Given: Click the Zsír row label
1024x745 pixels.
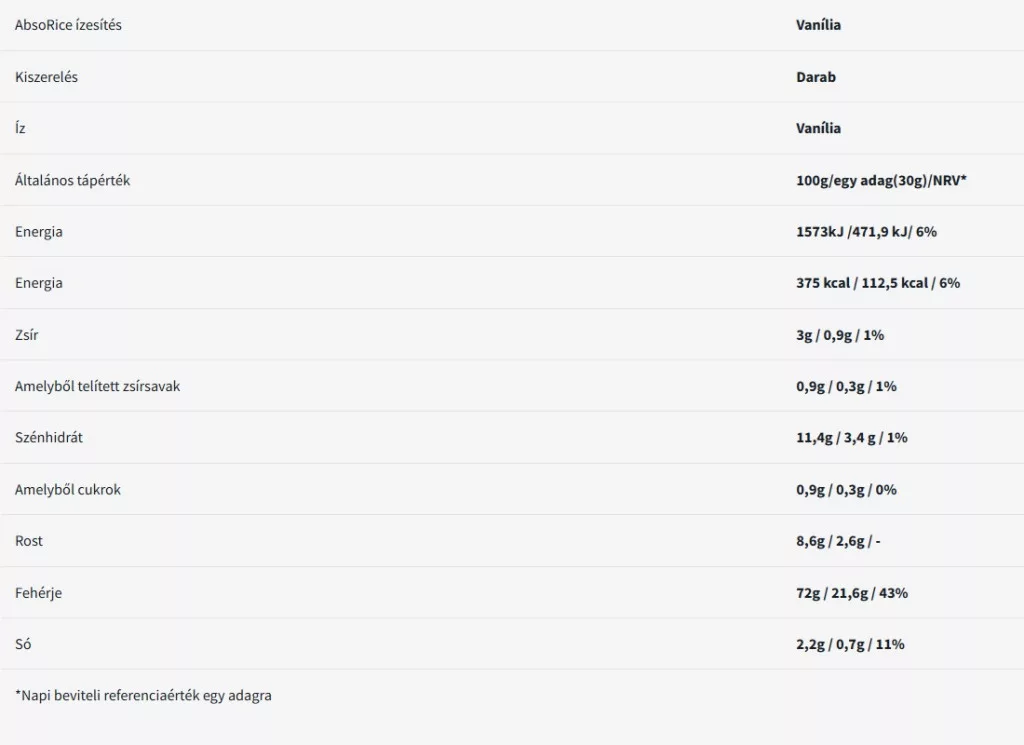Looking at the screenshot, I should tap(27, 335).
